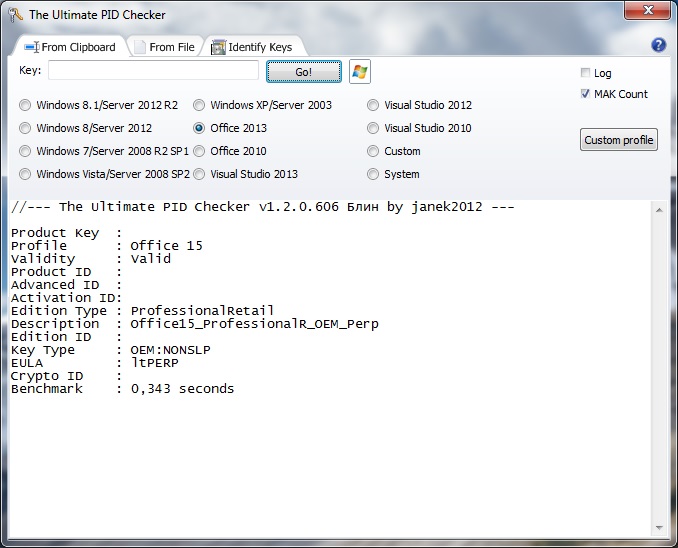
Task: Click the 'ltPERP' EULA value
Action: click(x=154, y=362)
